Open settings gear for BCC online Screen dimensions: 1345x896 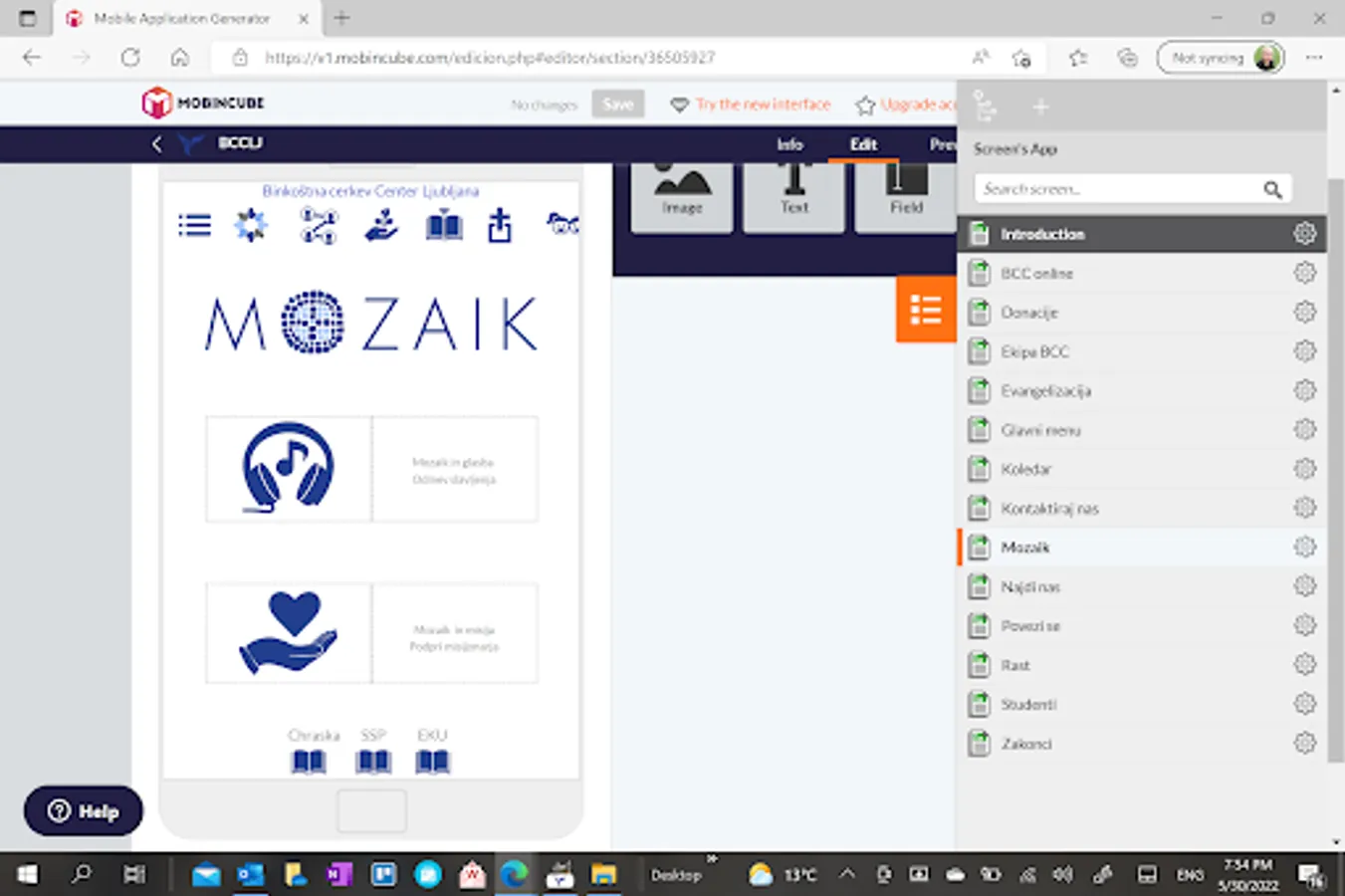(x=1304, y=273)
